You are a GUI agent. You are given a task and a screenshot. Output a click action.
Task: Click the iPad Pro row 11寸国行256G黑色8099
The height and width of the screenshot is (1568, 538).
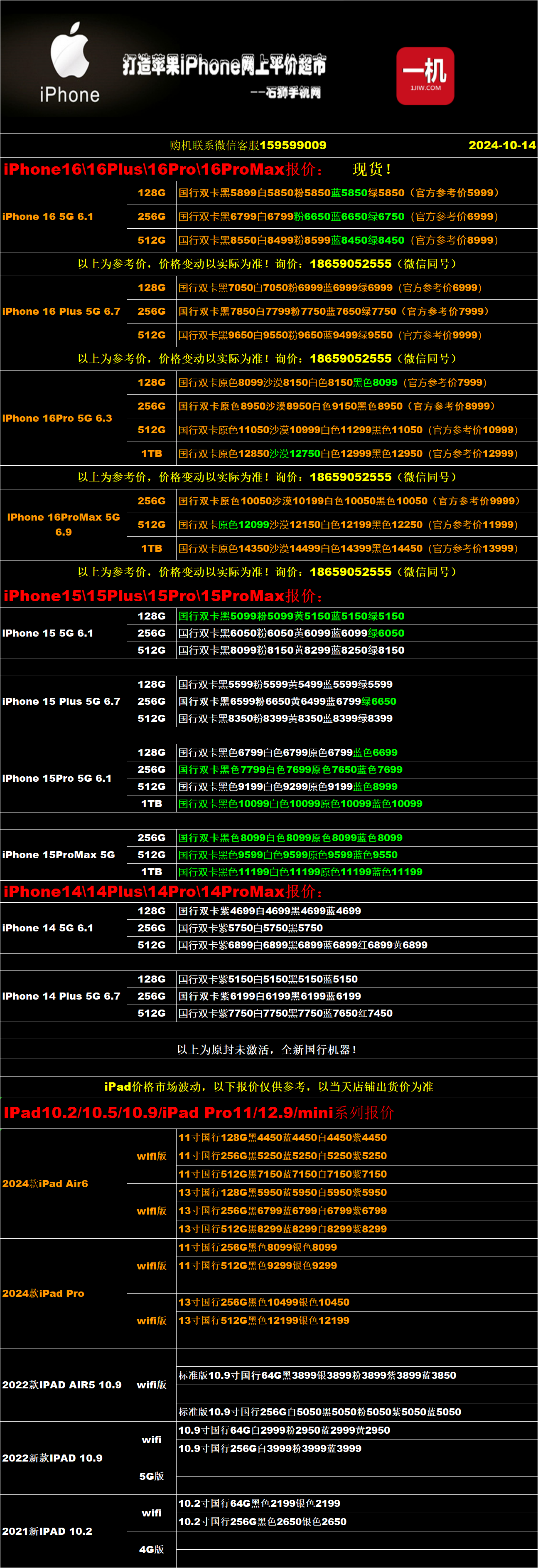[x=357, y=1247]
